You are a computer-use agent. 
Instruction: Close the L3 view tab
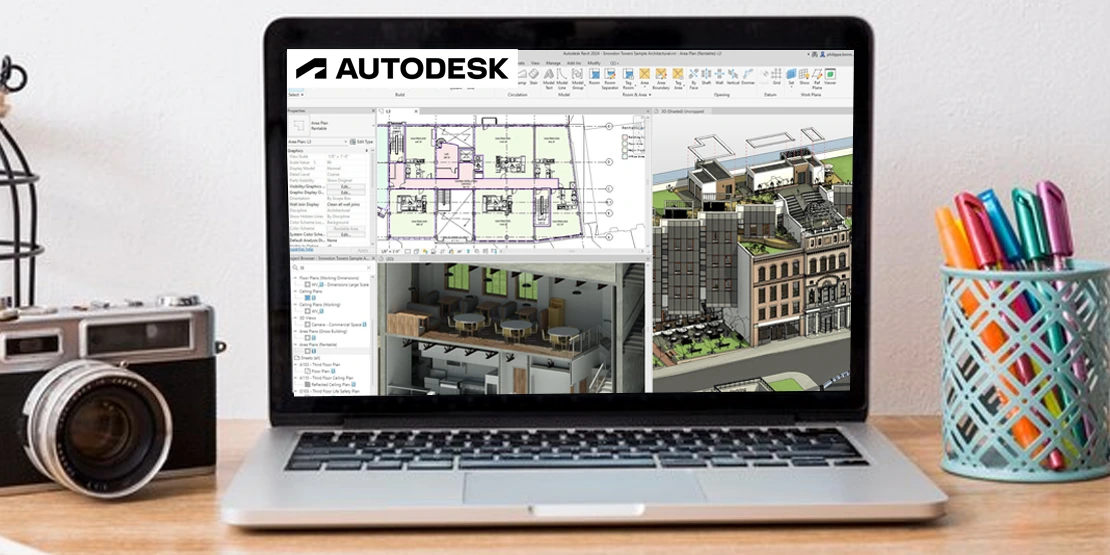(x=416, y=111)
